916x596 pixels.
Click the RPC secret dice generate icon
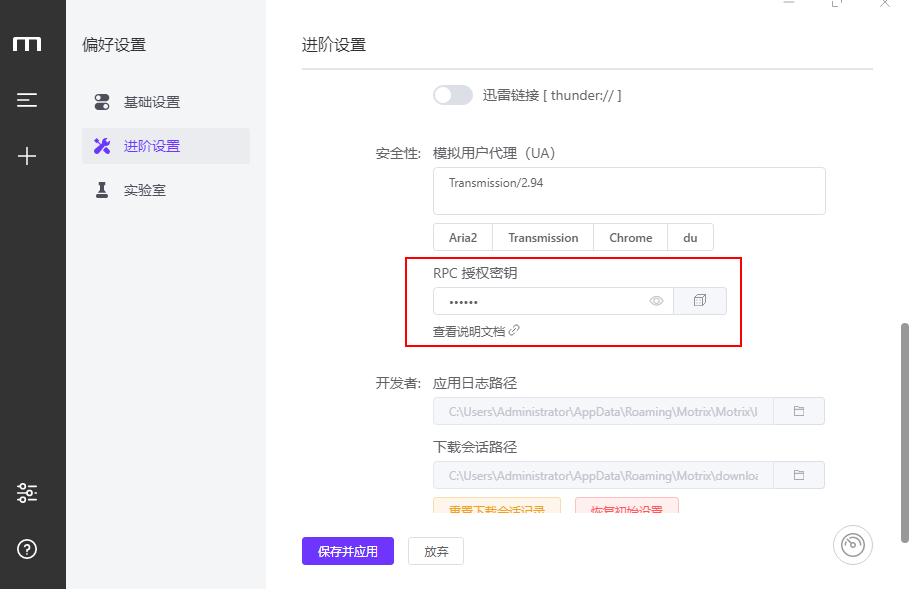click(700, 301)
